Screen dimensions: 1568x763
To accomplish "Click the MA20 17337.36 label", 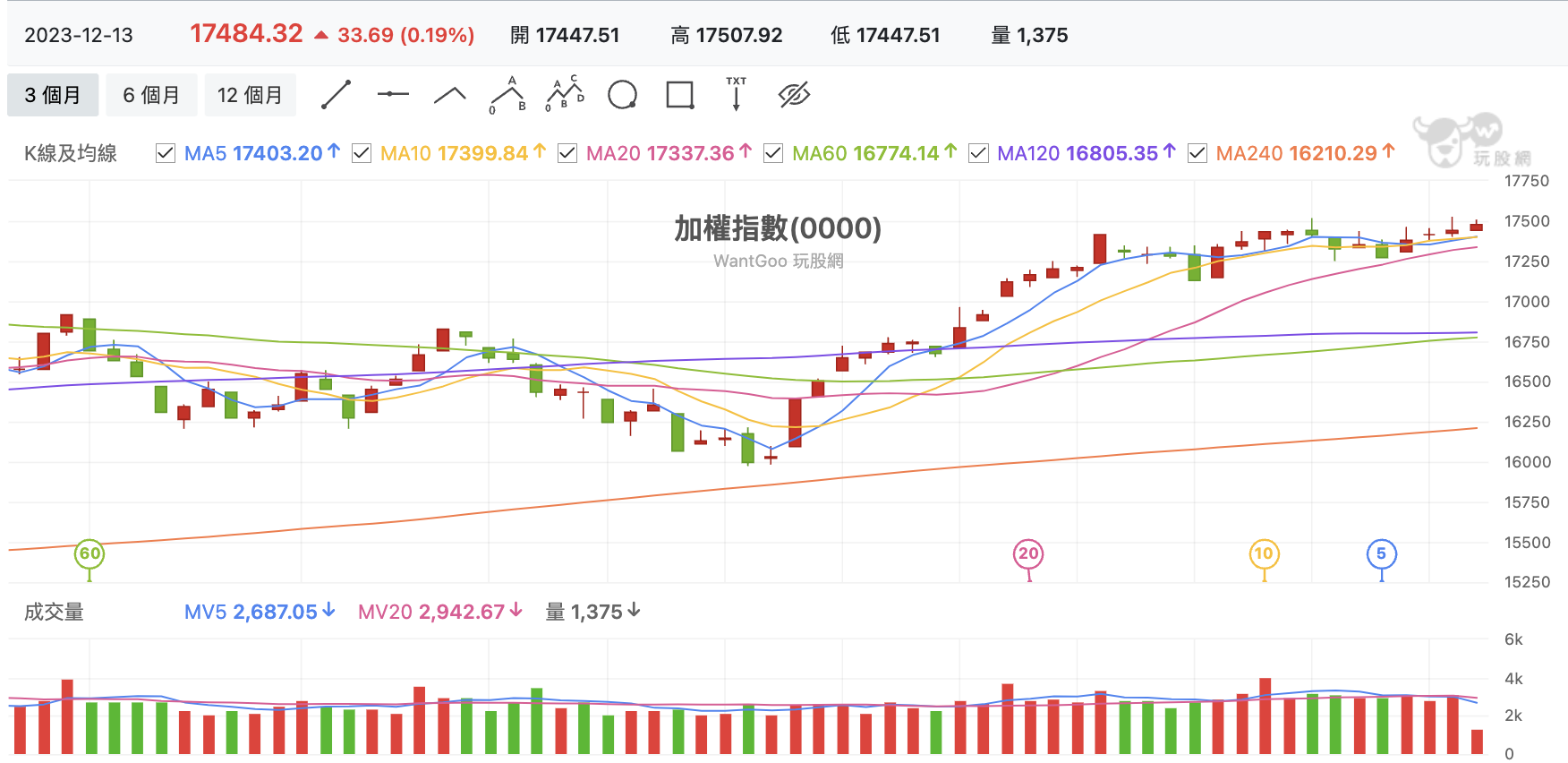I will pyautogui.click(x=669, y=153).
